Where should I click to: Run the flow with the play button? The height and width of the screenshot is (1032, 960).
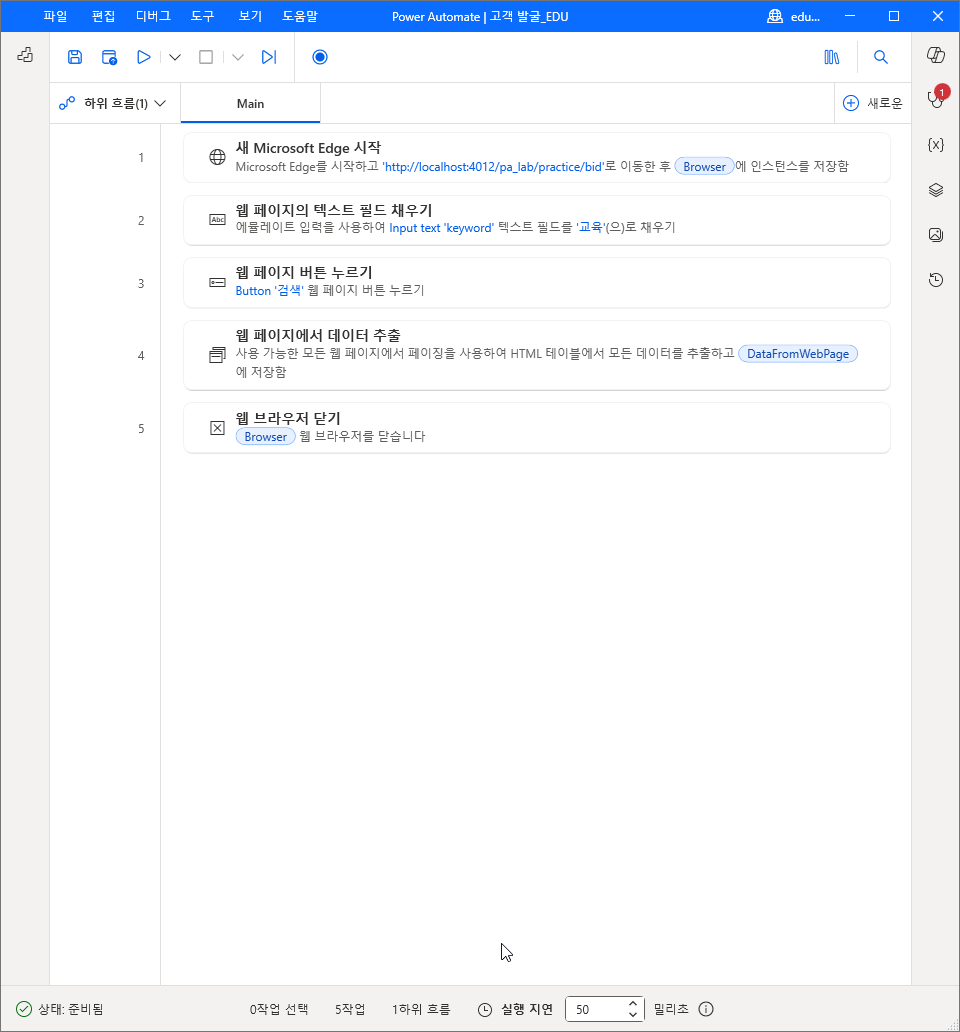tap(143, 57)
